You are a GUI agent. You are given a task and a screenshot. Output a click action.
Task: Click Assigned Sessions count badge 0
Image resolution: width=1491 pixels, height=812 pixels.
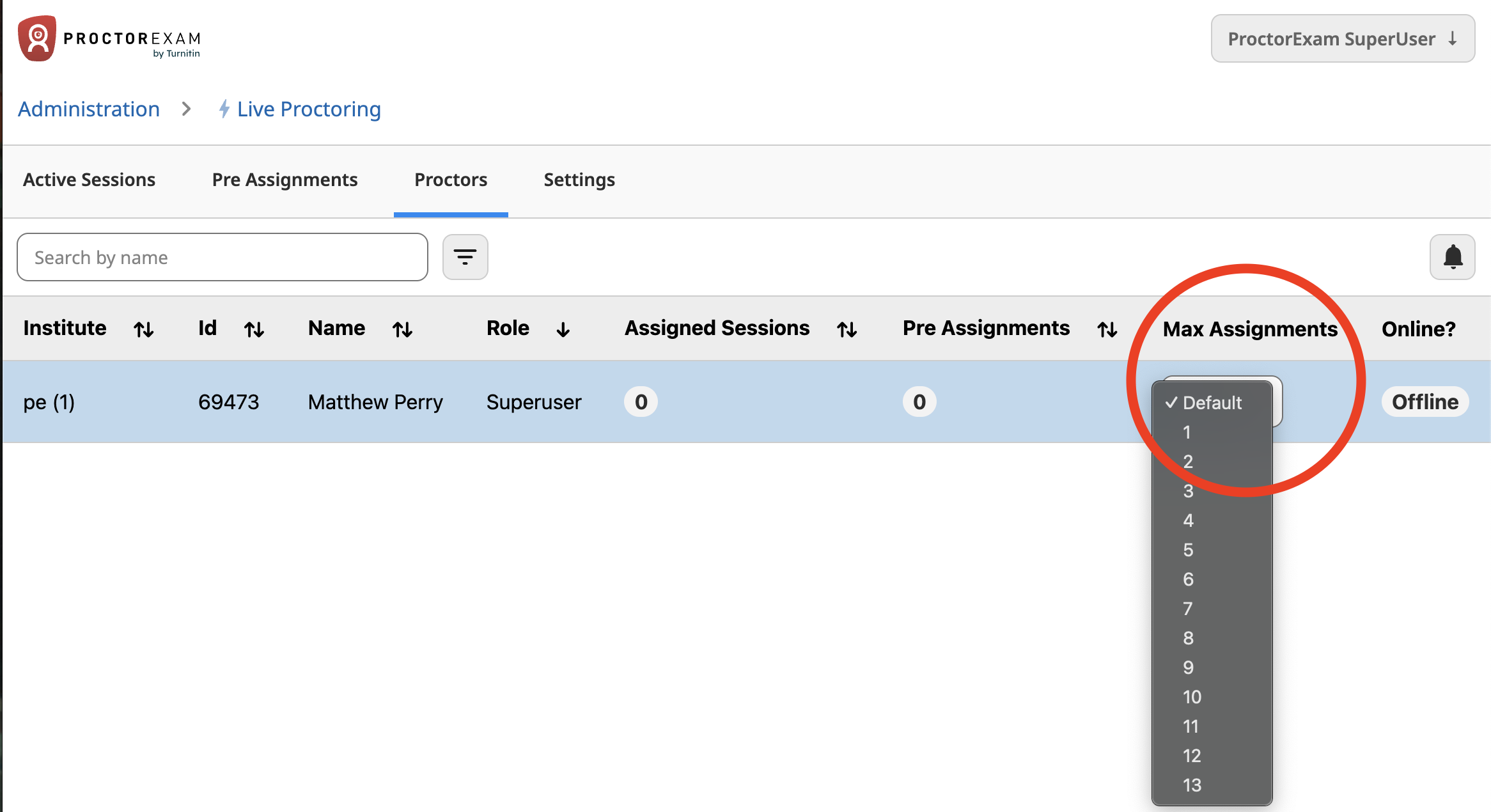[x=641, y=402]
